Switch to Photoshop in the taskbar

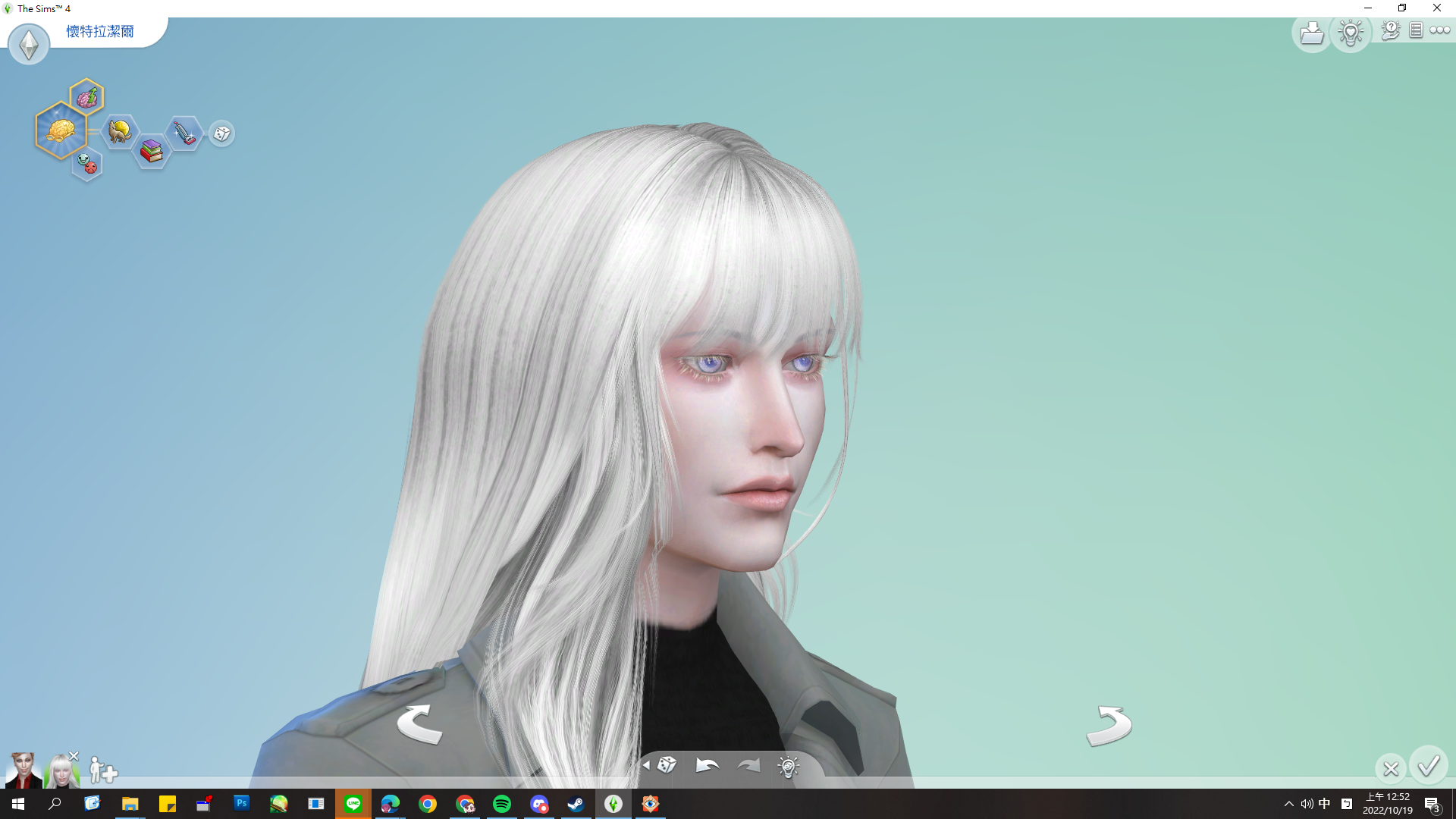click(241, 803)
